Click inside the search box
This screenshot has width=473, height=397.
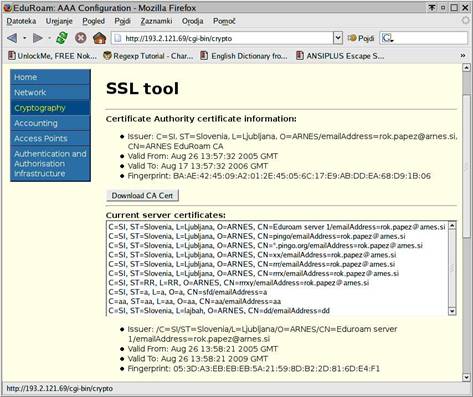[431, 38]
